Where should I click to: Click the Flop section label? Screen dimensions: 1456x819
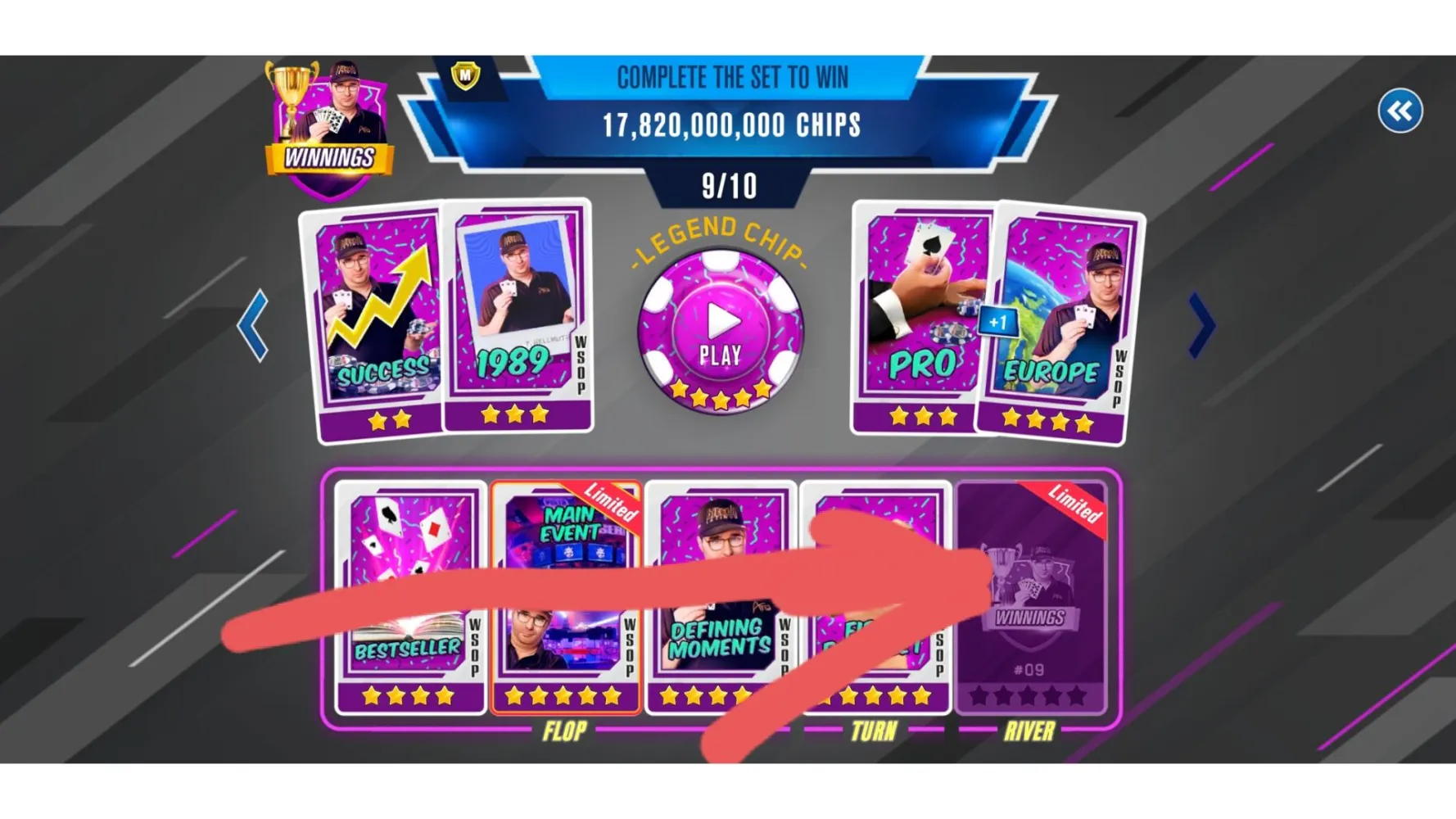coord(564,731)
